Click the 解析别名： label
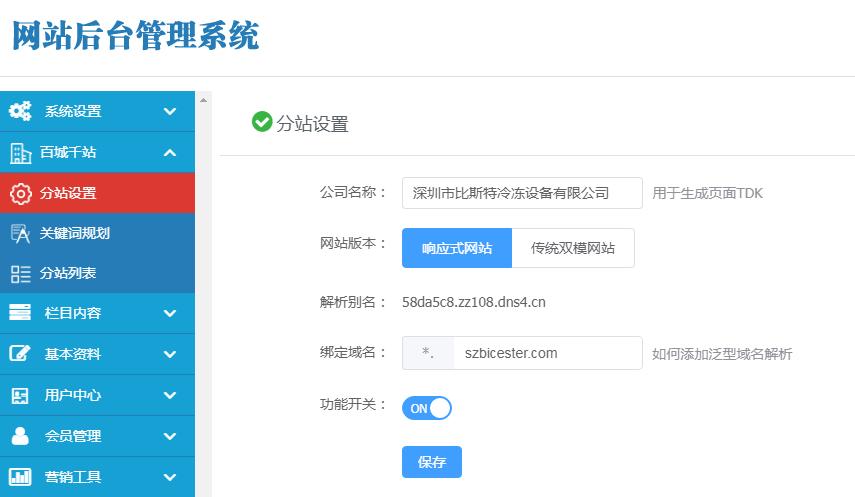855x497 pixels. pos(353,302)
